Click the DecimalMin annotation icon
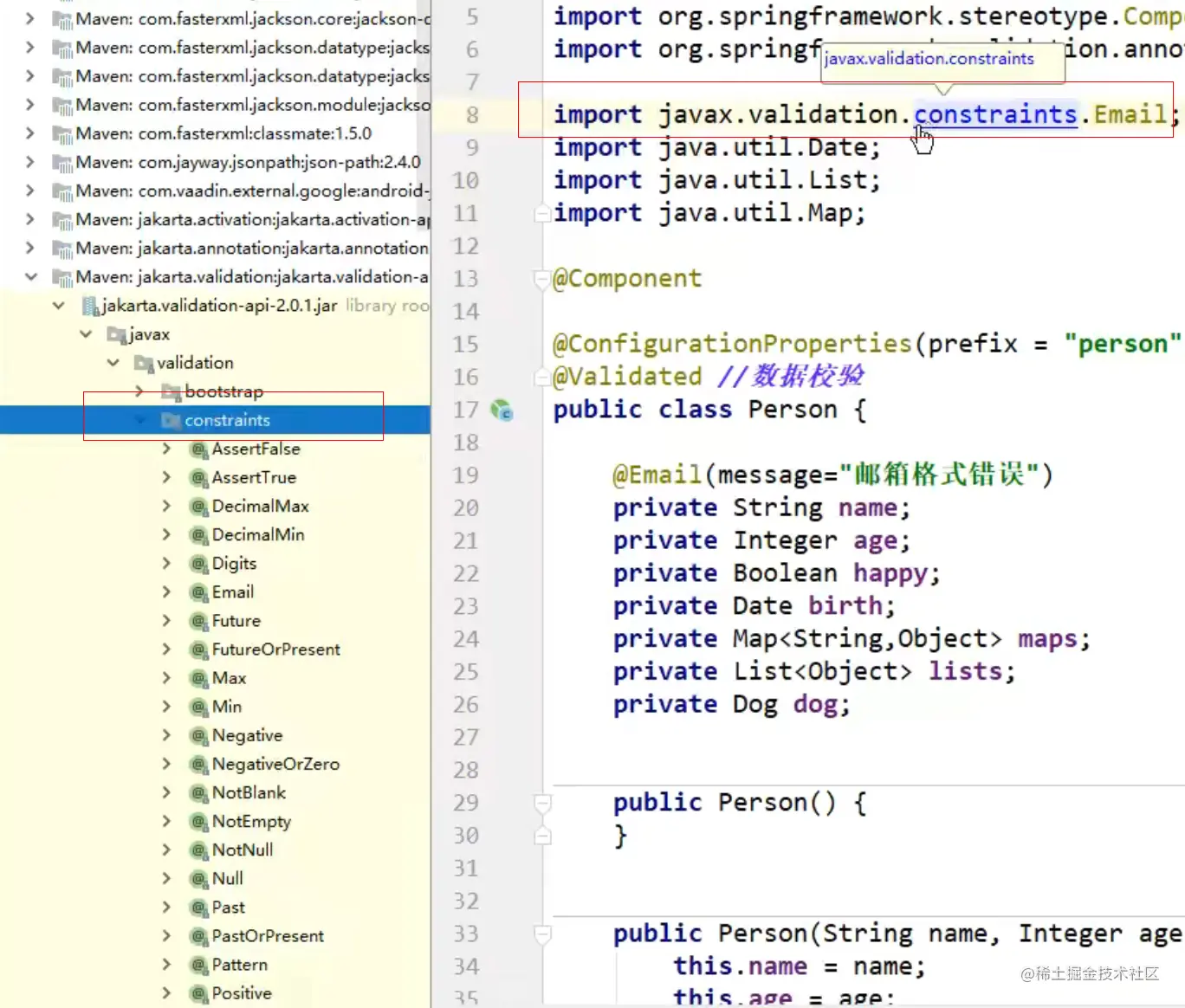This screenshot has height=1008, width=1185. 199,535
